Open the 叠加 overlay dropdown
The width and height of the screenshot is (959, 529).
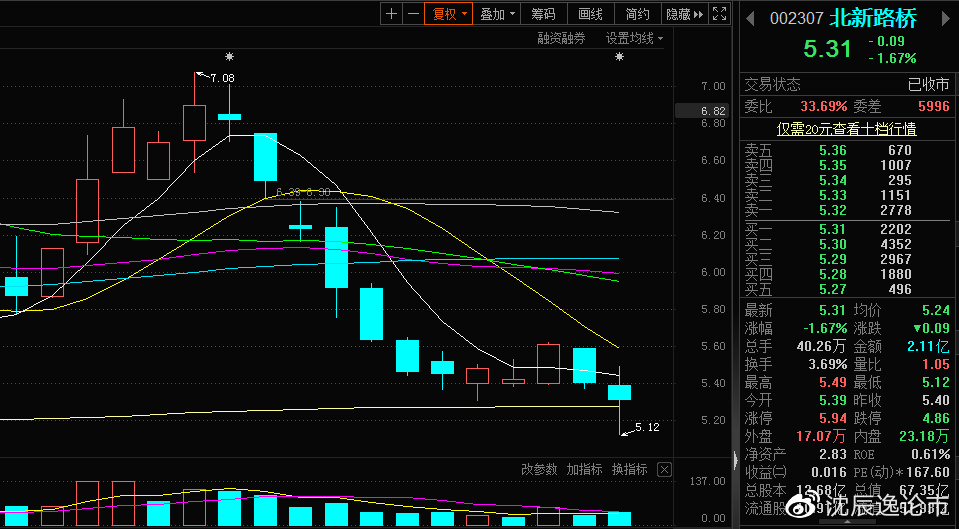497,13
